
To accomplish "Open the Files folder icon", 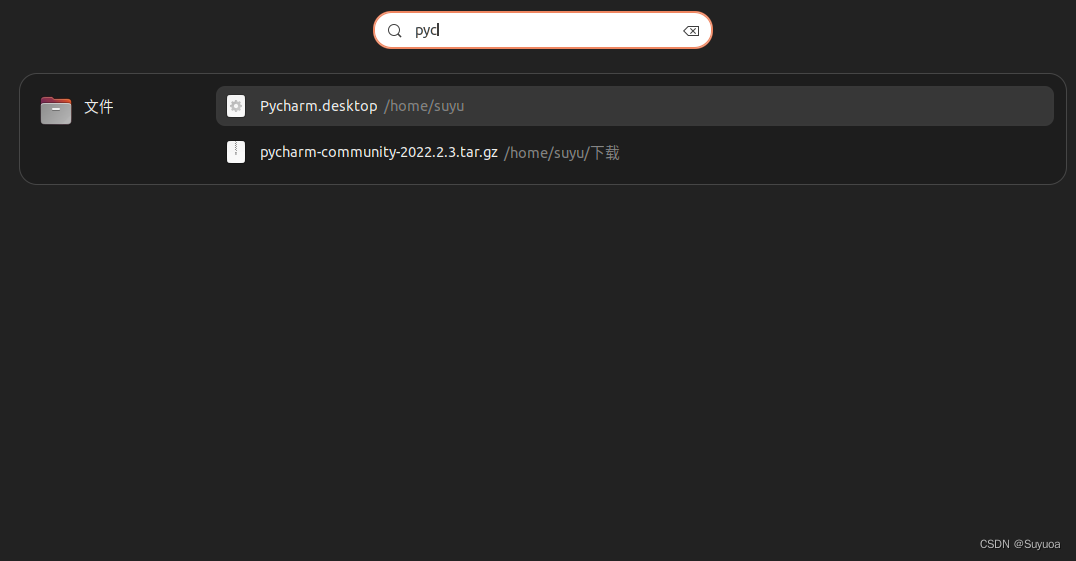I will click(x=56, y=110).
